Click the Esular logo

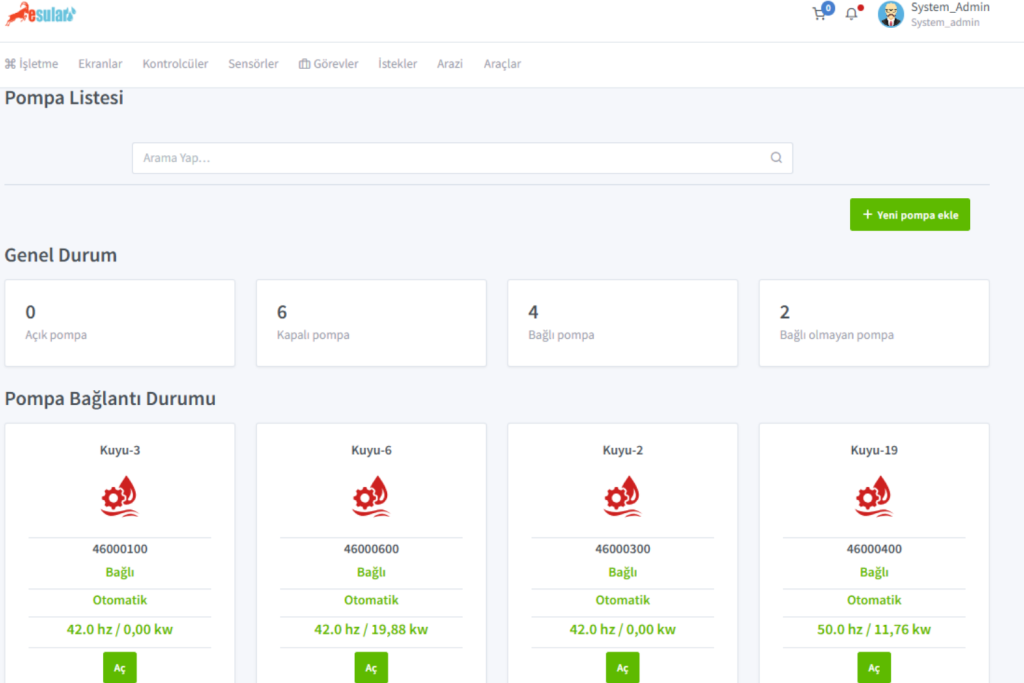[41, 15]
